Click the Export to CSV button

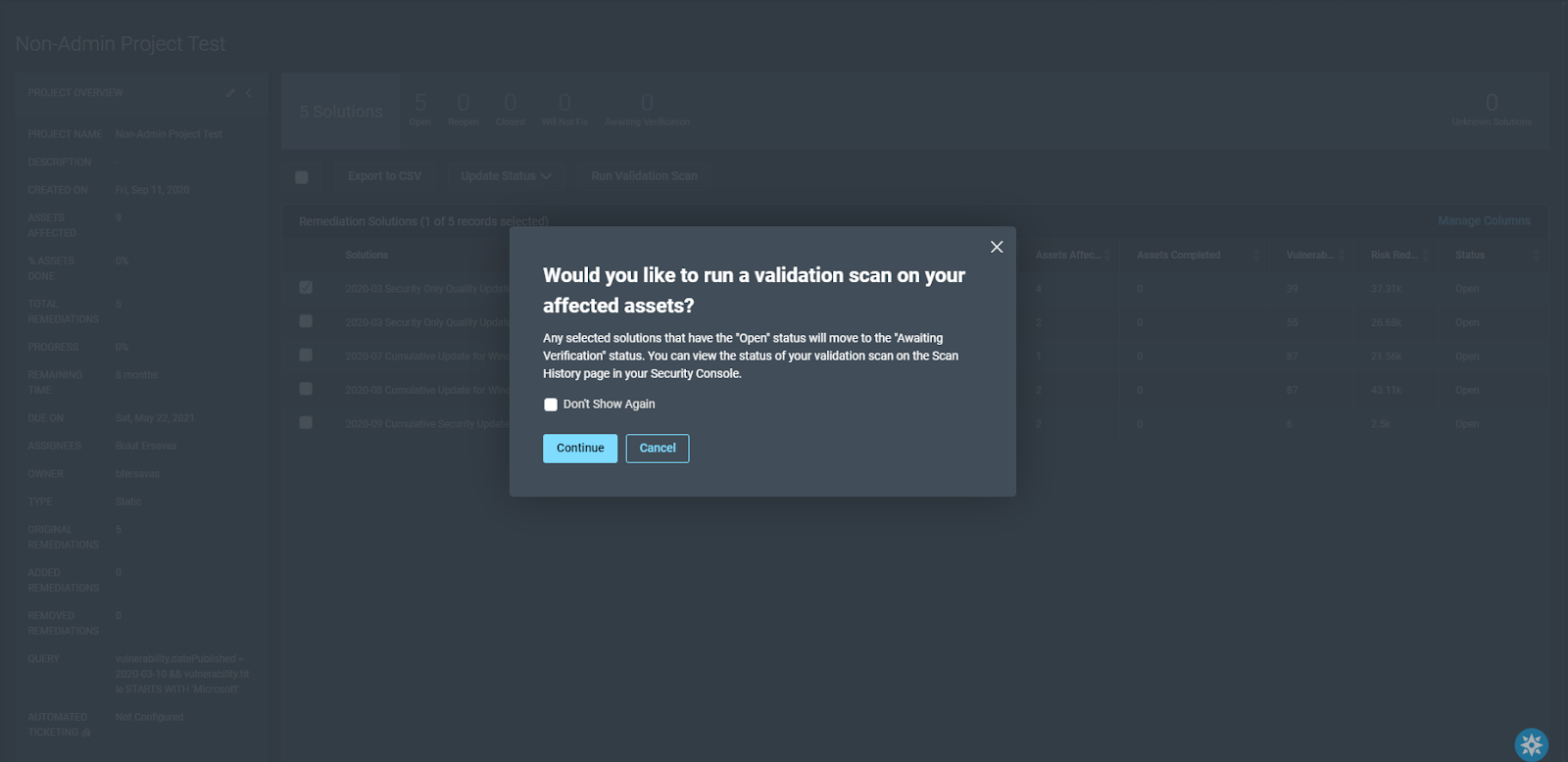tap(384, 176)
